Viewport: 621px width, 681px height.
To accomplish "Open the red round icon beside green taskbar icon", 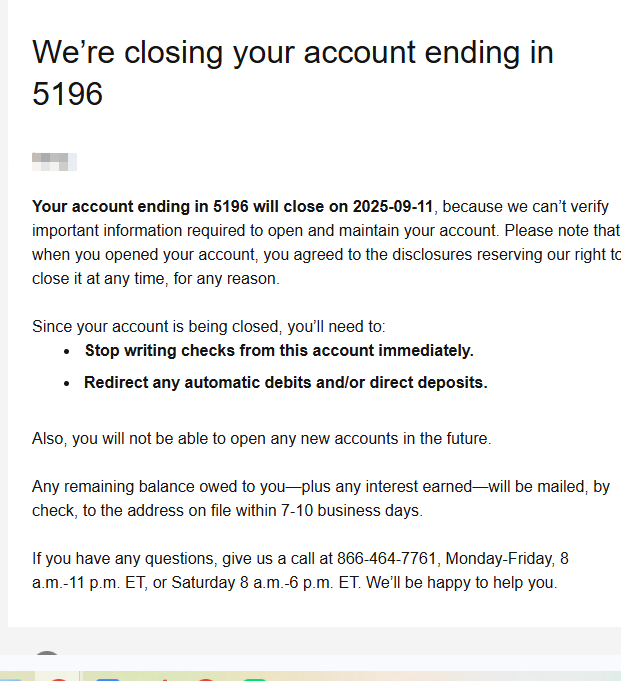I will [206, 679].
